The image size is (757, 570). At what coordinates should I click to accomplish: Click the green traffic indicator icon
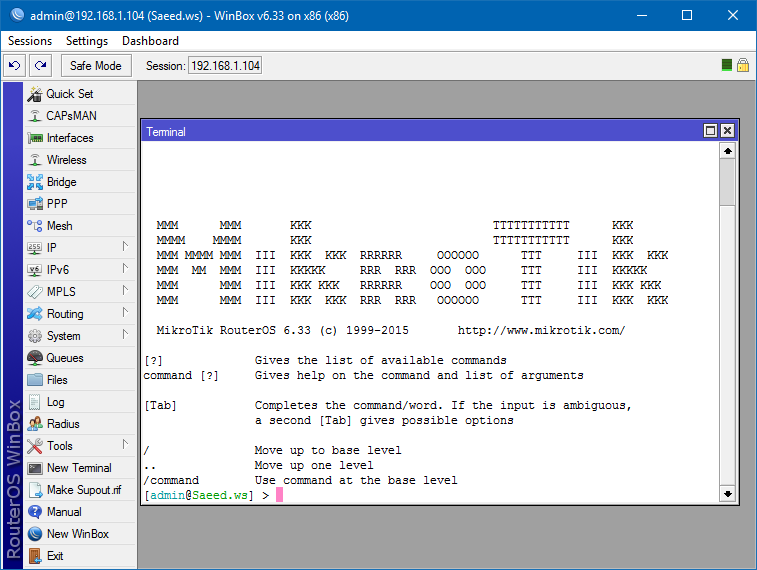[727, 65]
